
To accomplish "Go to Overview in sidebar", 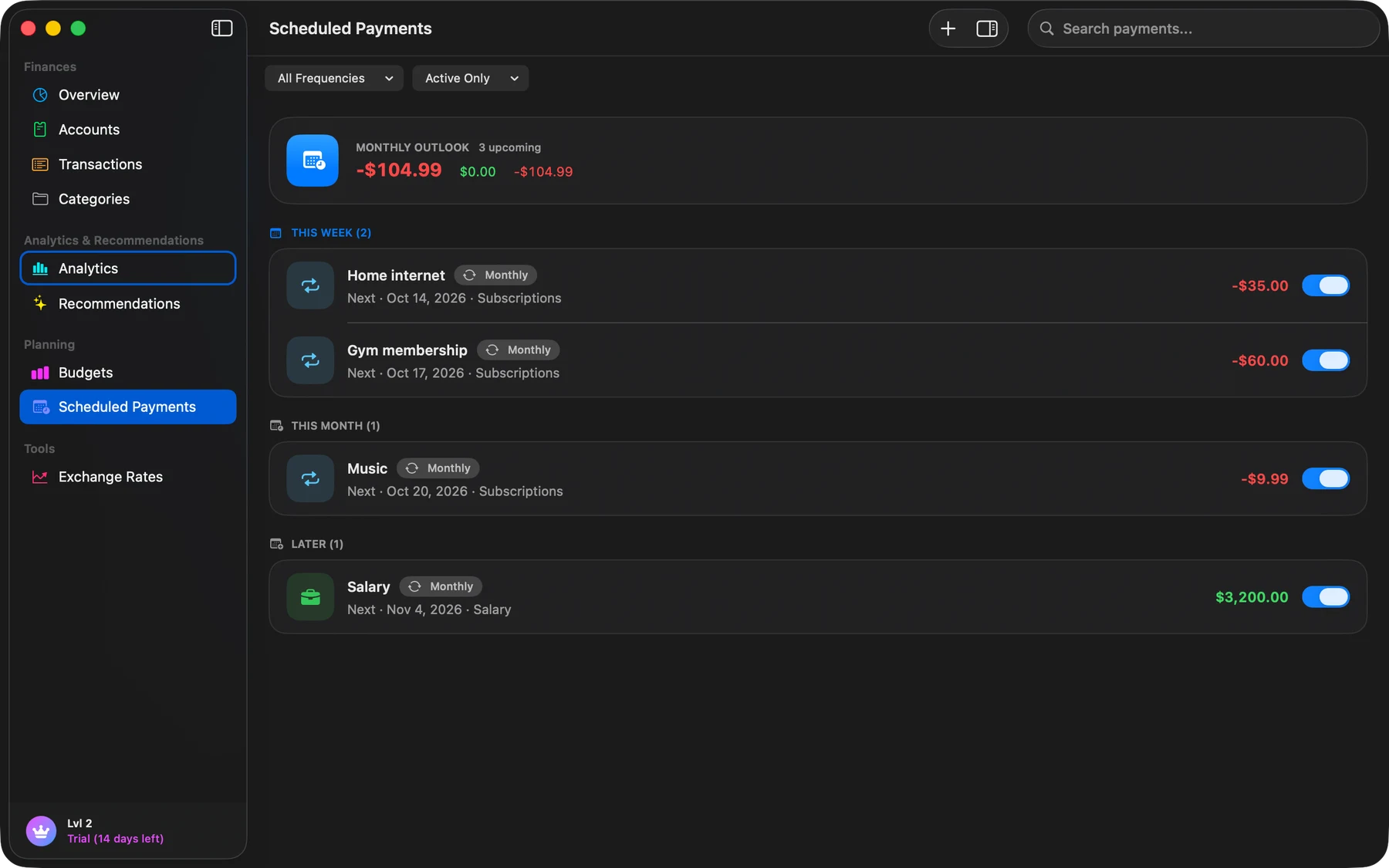I will click(x=128, y=95).
